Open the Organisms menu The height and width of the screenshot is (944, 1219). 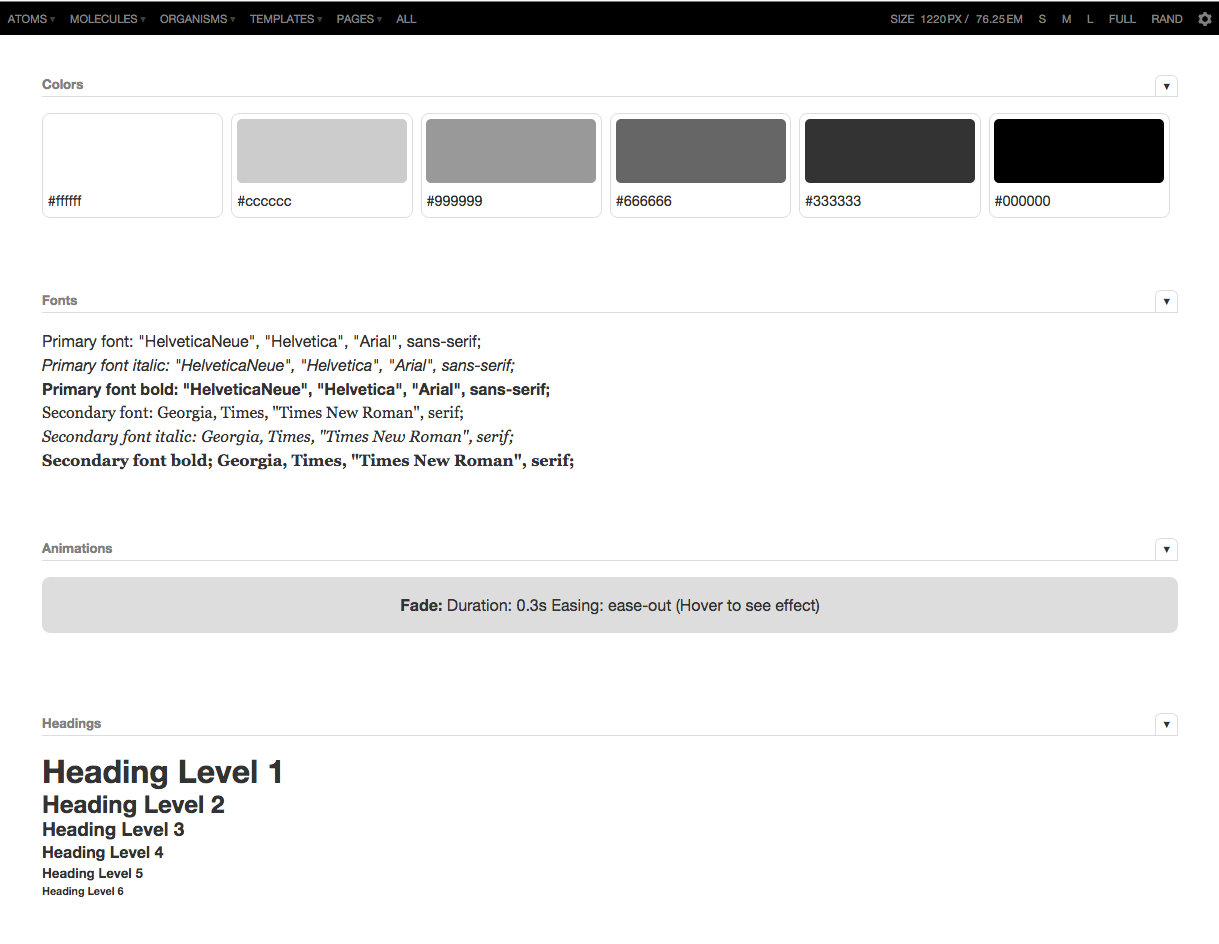click(x=197, y=19)
